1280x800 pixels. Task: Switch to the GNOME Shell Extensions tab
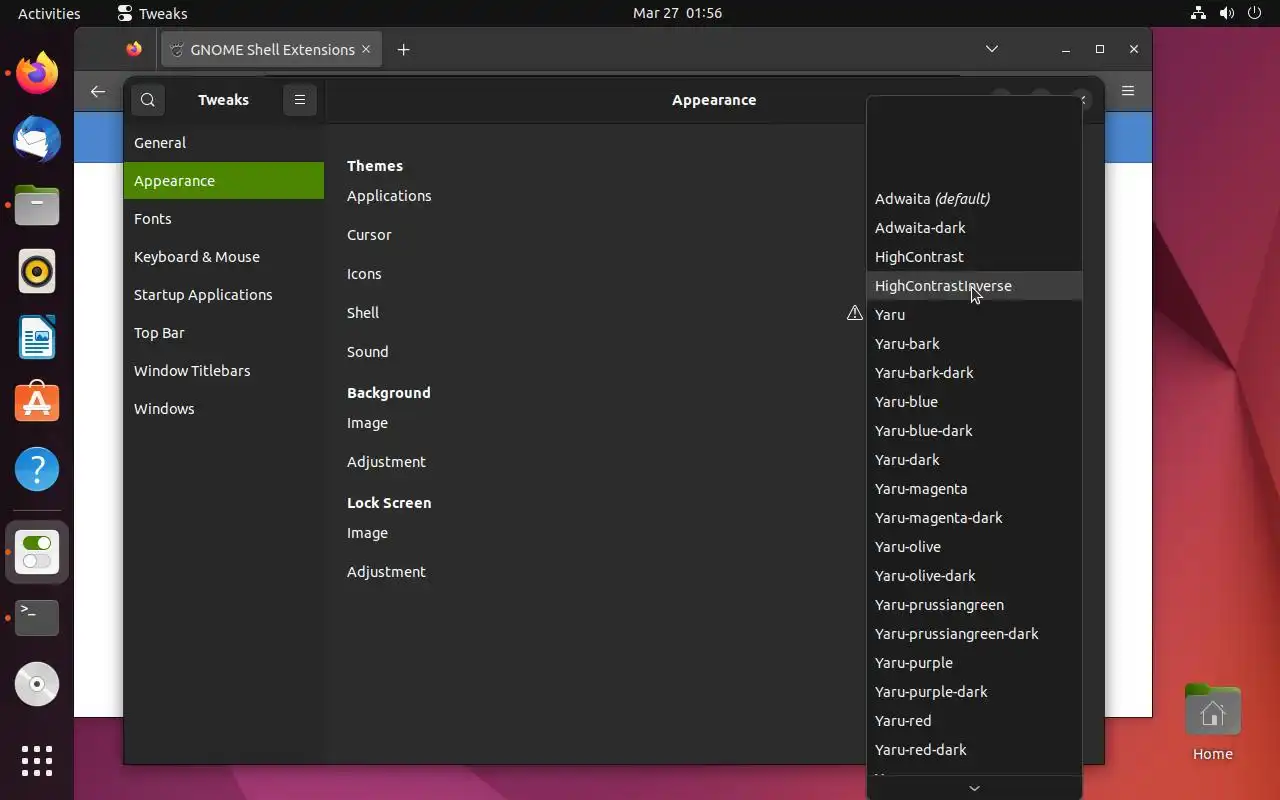(x=272, y=50)
